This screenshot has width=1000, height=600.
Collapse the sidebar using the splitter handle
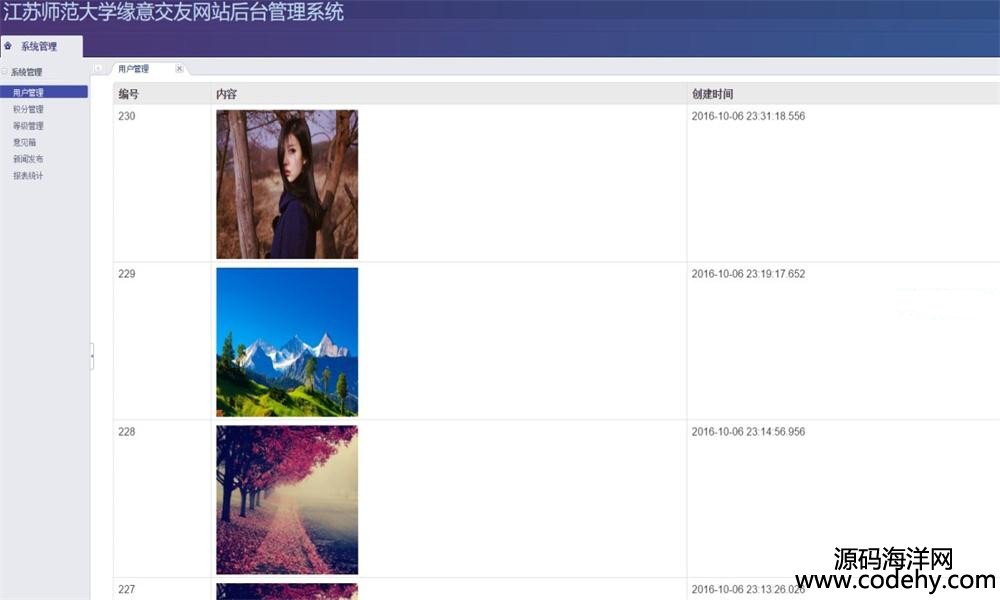click(x=92, y=356)
